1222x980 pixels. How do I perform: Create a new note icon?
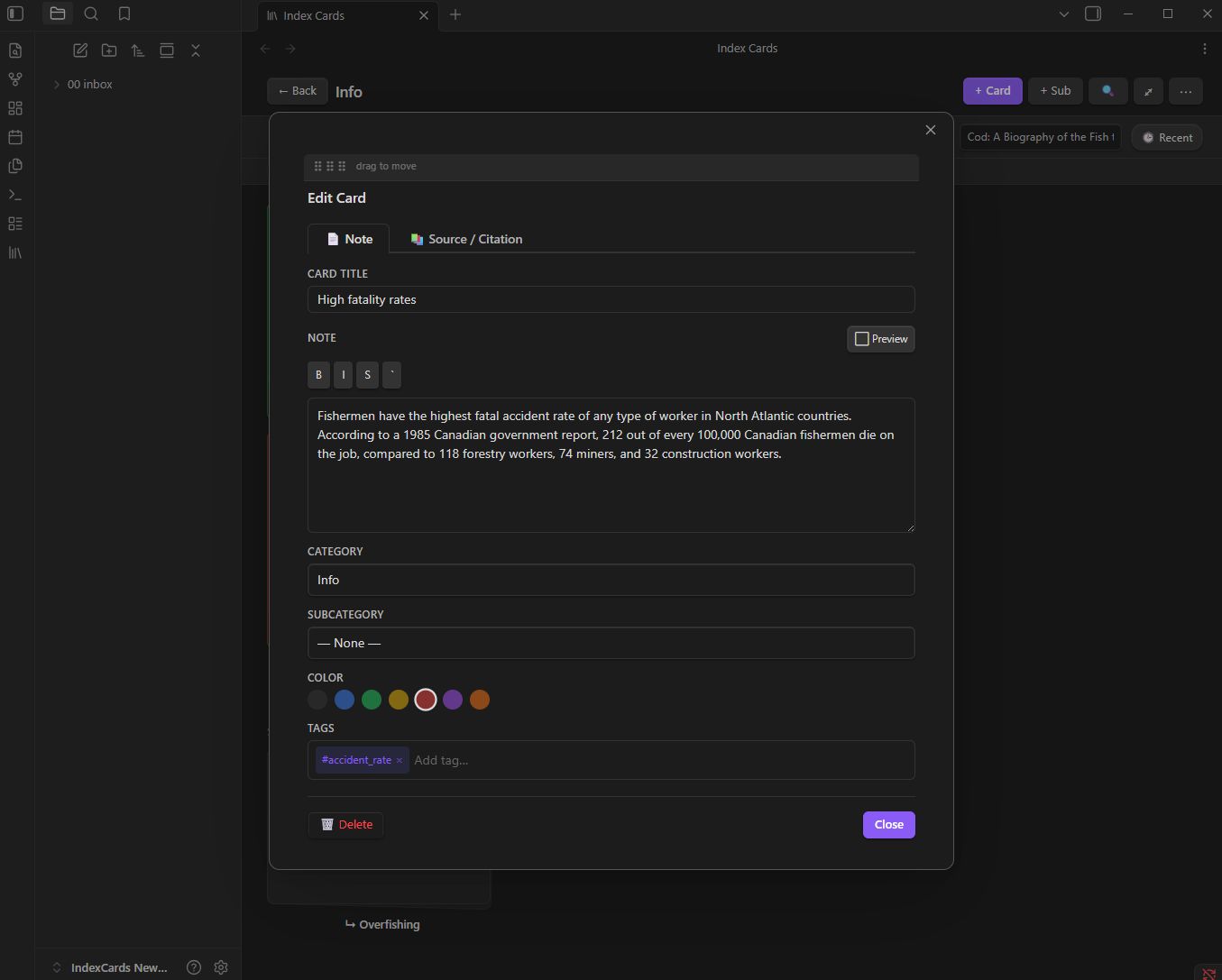80,50
